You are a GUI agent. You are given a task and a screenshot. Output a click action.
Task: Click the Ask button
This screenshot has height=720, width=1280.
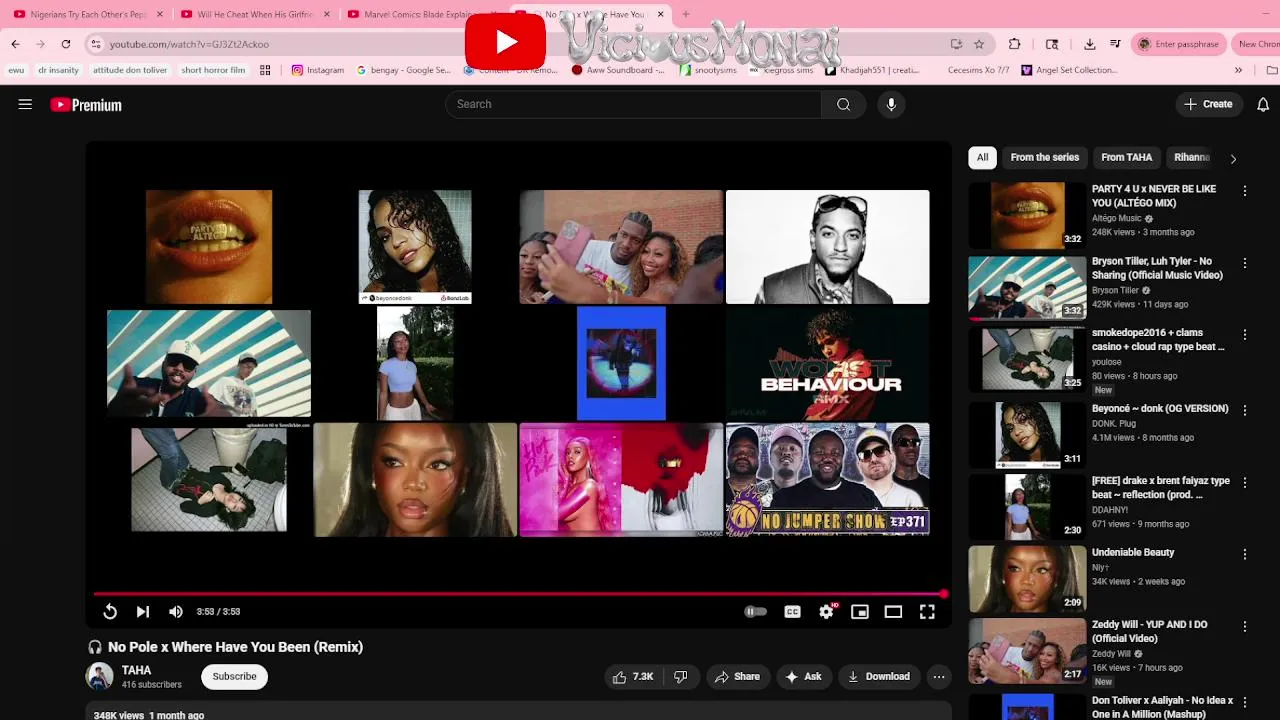tap(804, 677)
